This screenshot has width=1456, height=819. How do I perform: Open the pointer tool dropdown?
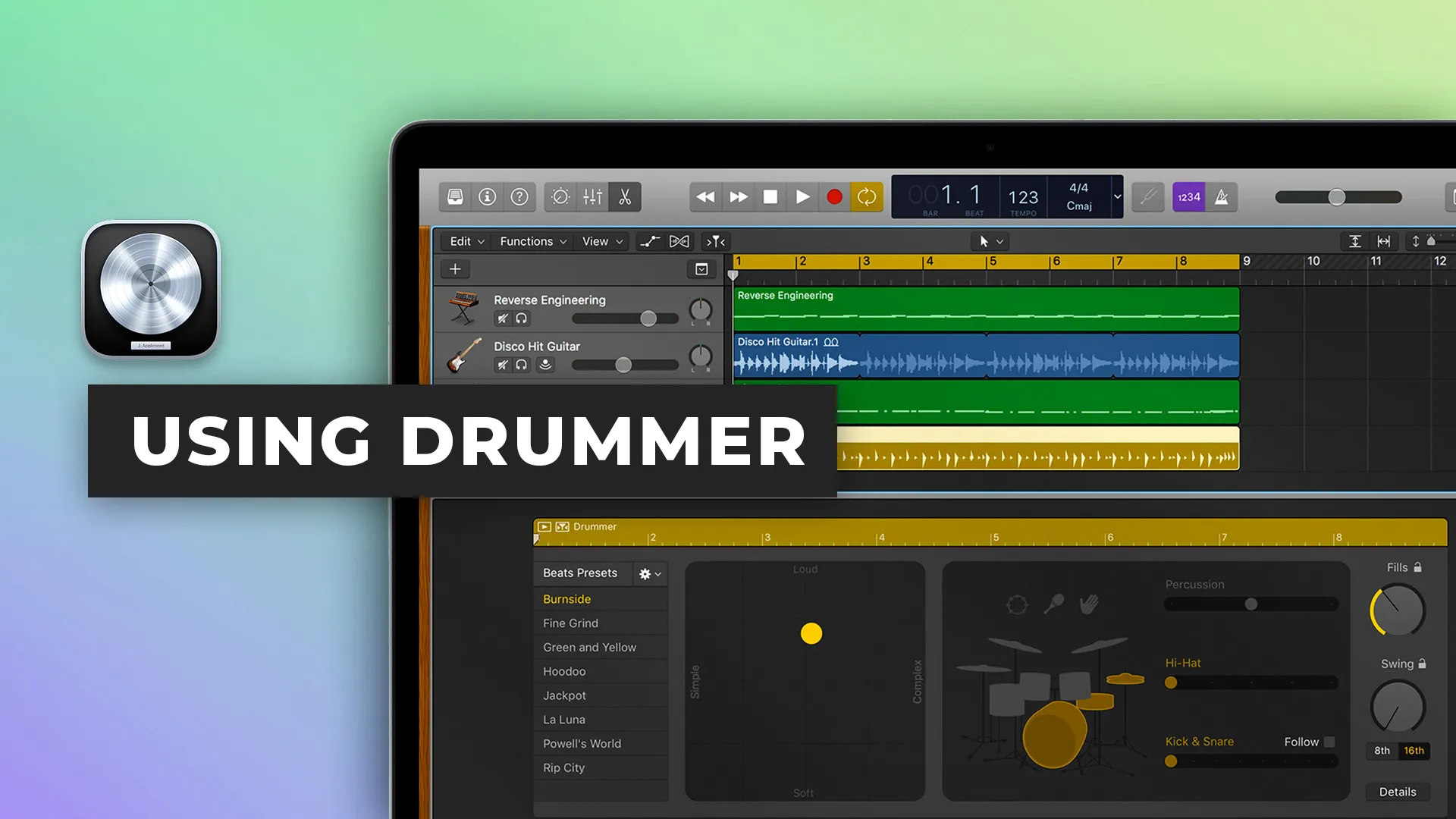tap(990, 241)
